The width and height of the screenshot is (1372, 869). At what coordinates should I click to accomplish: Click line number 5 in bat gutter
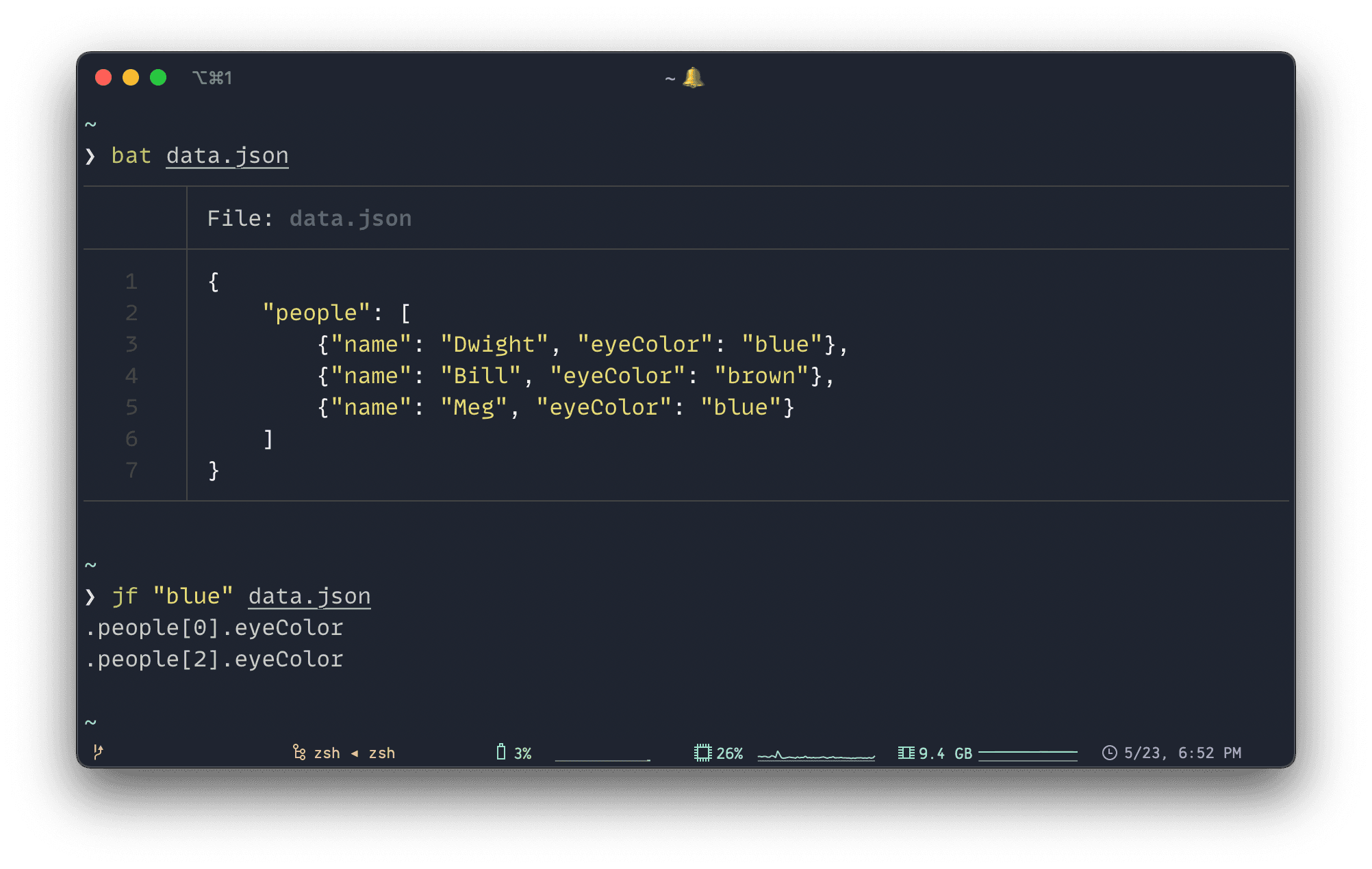pyautogui.click(x=131, y=407)
